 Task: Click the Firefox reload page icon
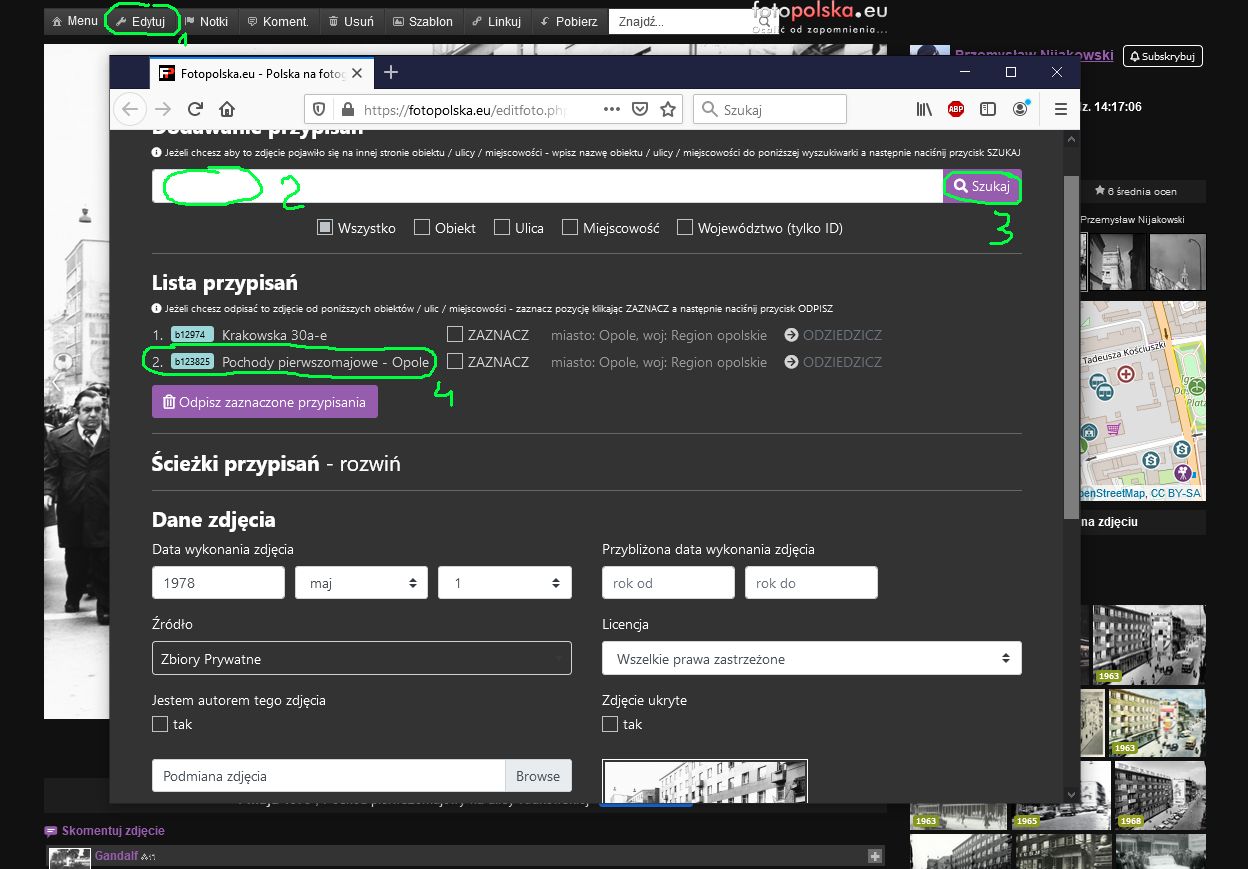(196, 109)
